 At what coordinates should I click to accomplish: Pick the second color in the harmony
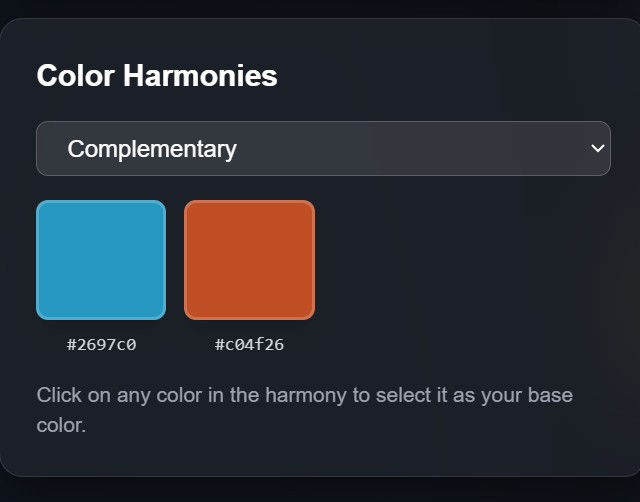[249, 260]
